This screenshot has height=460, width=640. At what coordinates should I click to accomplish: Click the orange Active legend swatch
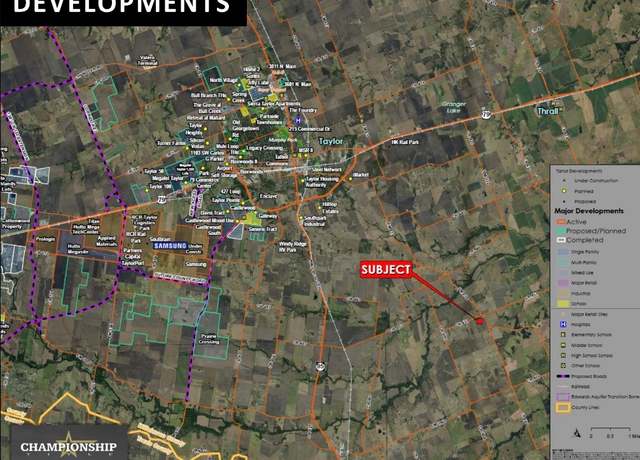(x=560, y=222)
